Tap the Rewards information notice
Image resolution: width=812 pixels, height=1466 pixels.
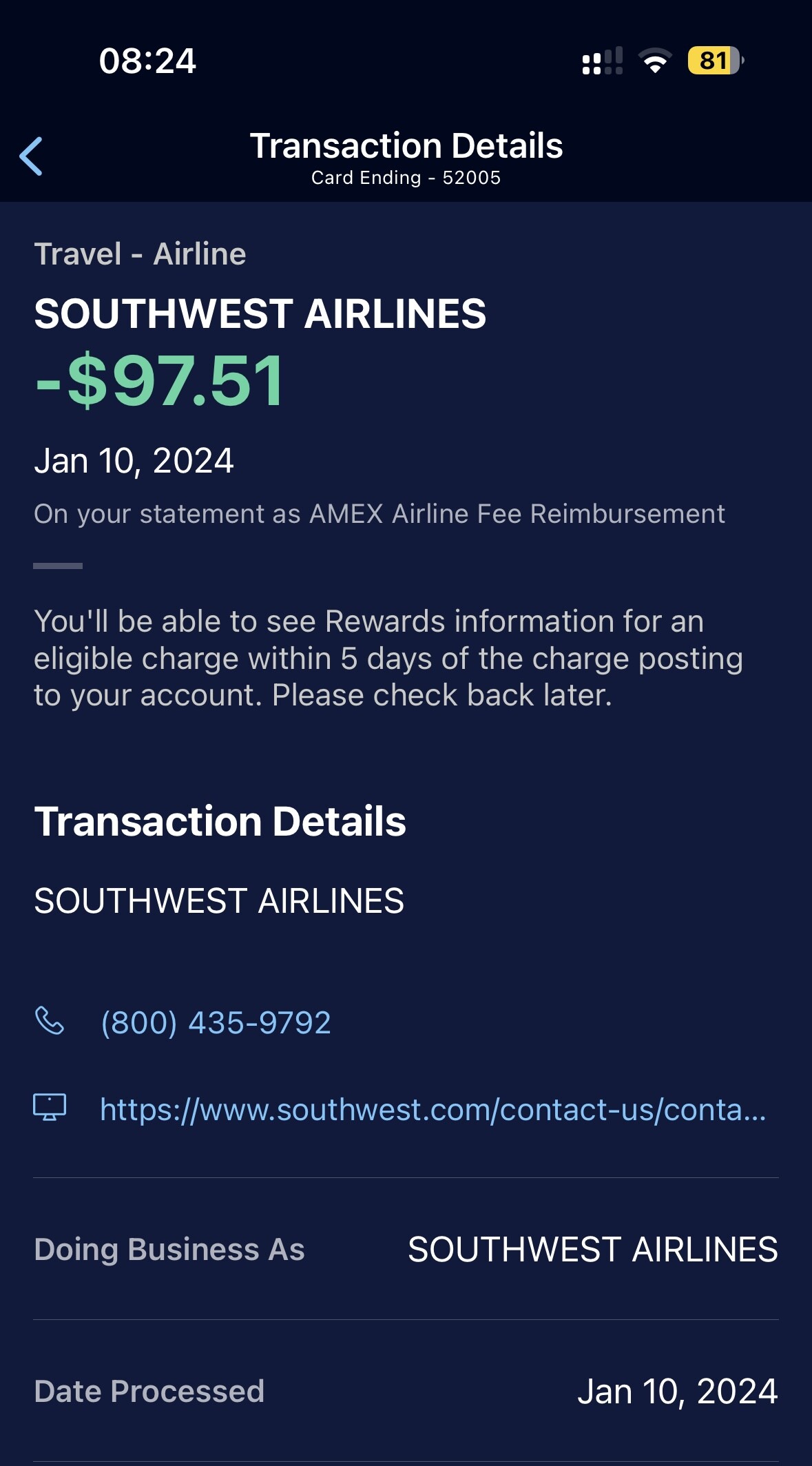389,658
